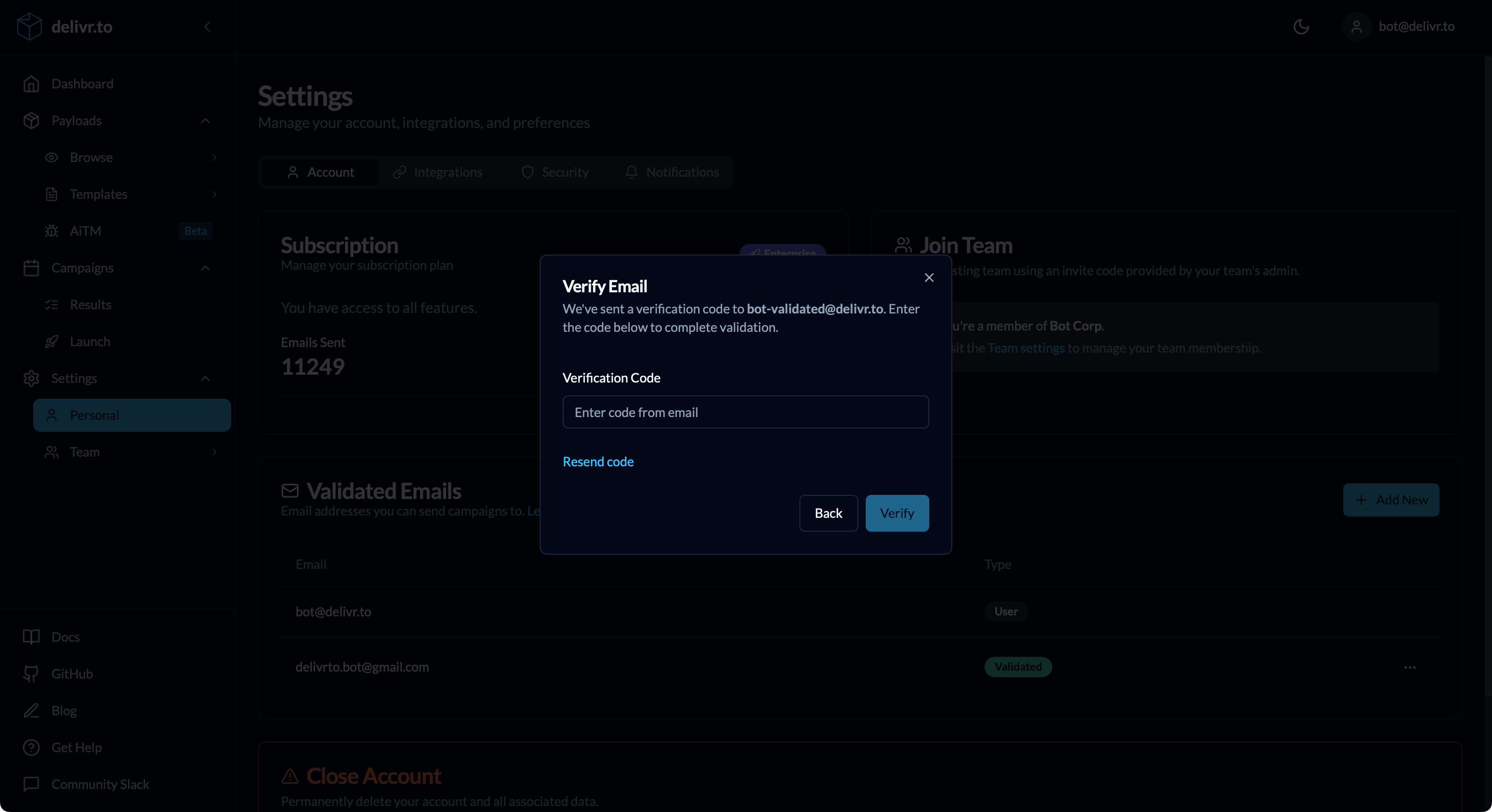Click the Launch rocket icon item
Image resolution: width=1492 pixels, height=812 pixels.
pyautogui.click(x=52, y=342)
